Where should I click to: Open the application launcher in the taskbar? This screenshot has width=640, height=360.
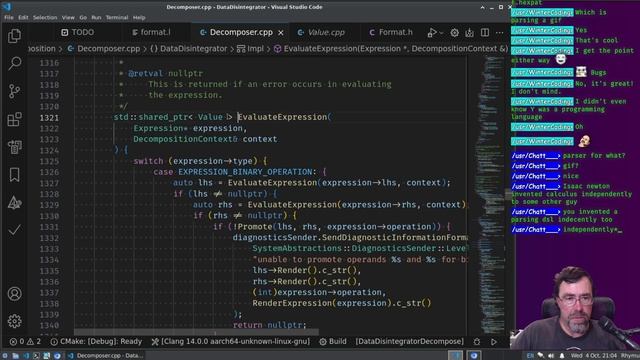click(5, 356)
